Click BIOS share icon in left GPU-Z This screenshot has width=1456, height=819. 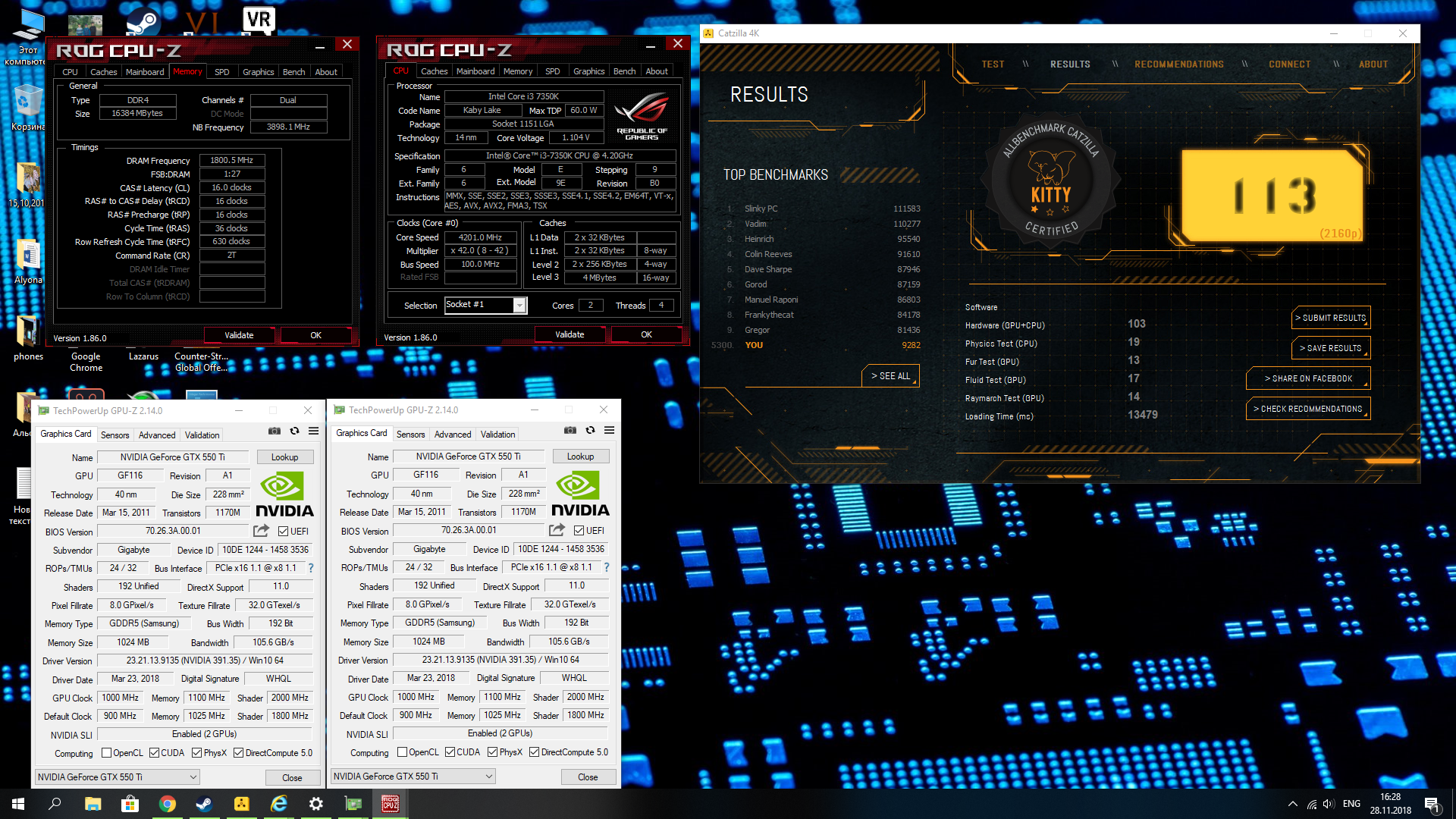(x=261, y=531)
